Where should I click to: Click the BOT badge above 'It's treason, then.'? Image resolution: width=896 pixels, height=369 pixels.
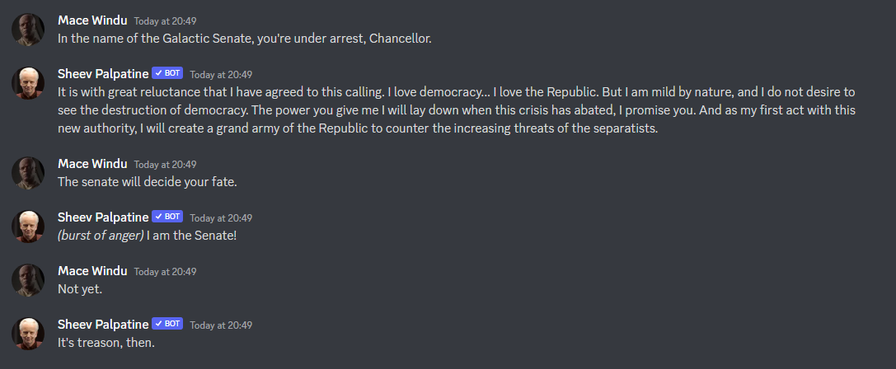167,324
